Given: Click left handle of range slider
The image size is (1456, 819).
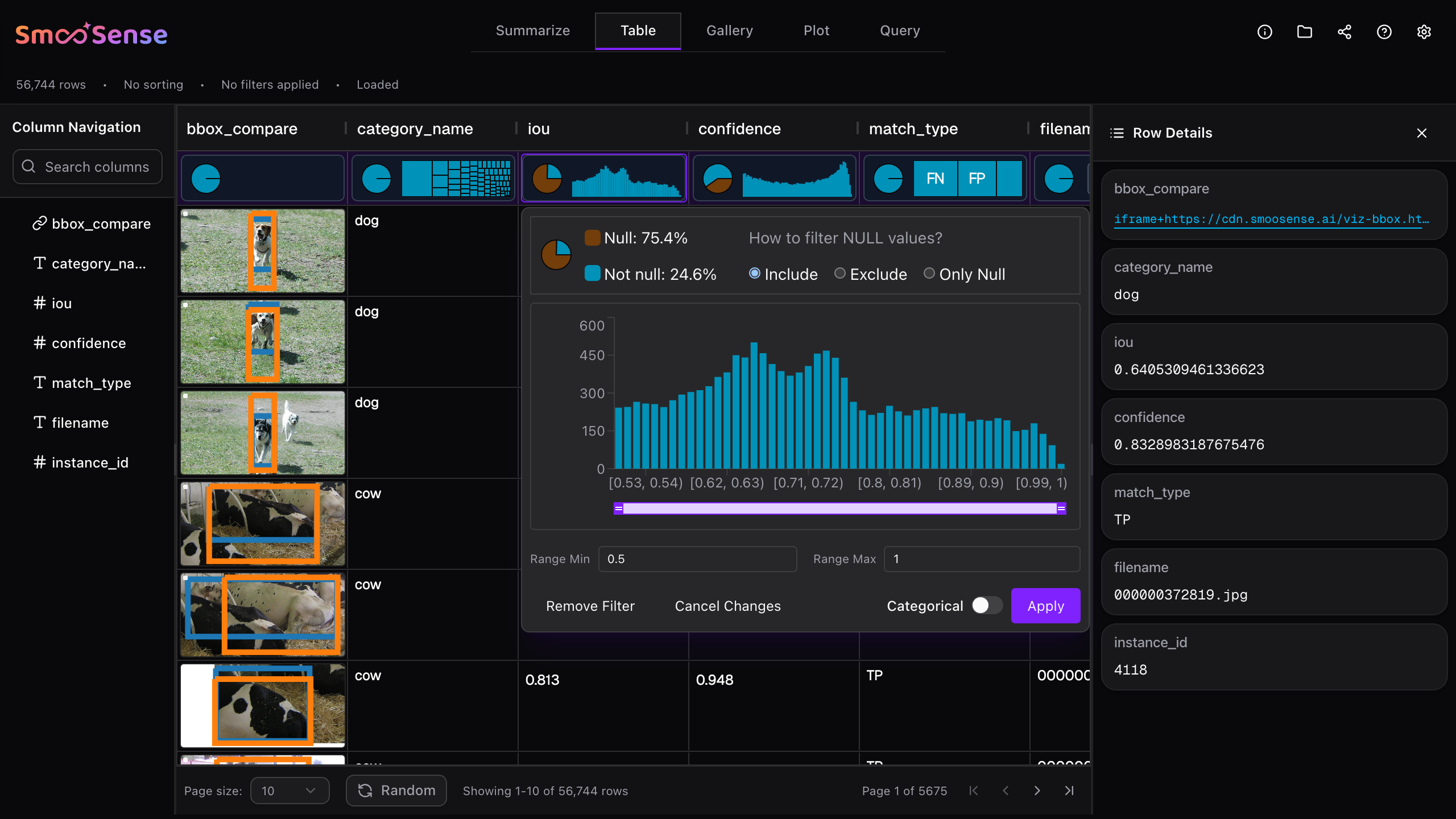Looking at the screenshot, I should pos(618,508).
